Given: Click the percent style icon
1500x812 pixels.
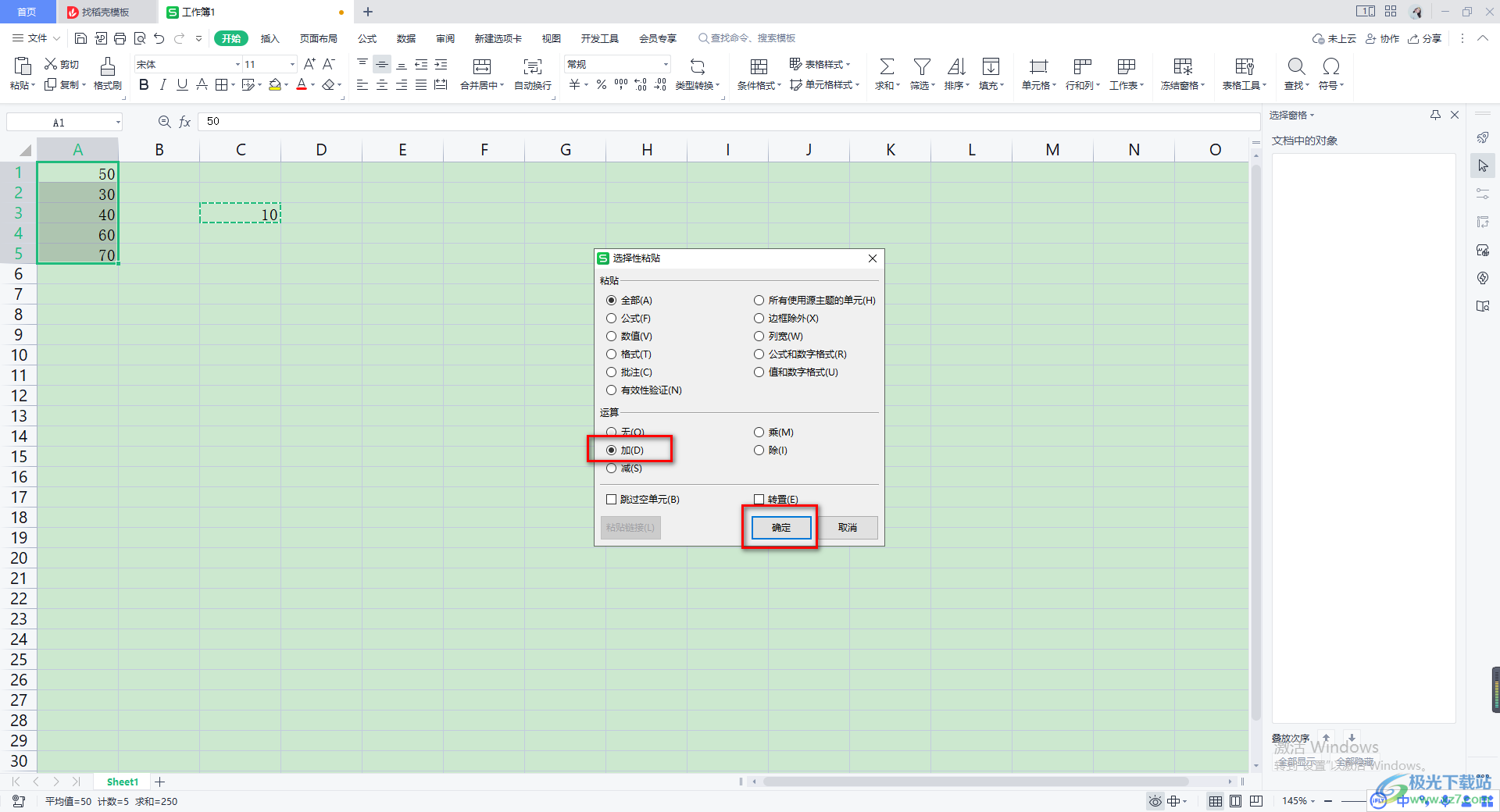Looking at the screenshot, I should (x=602, y=85).
